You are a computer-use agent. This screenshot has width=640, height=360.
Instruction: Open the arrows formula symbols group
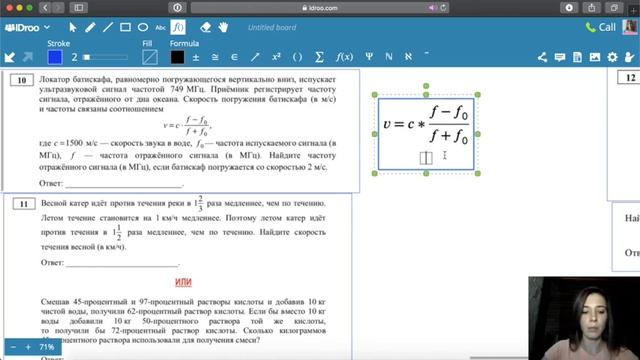click(255, 57)
